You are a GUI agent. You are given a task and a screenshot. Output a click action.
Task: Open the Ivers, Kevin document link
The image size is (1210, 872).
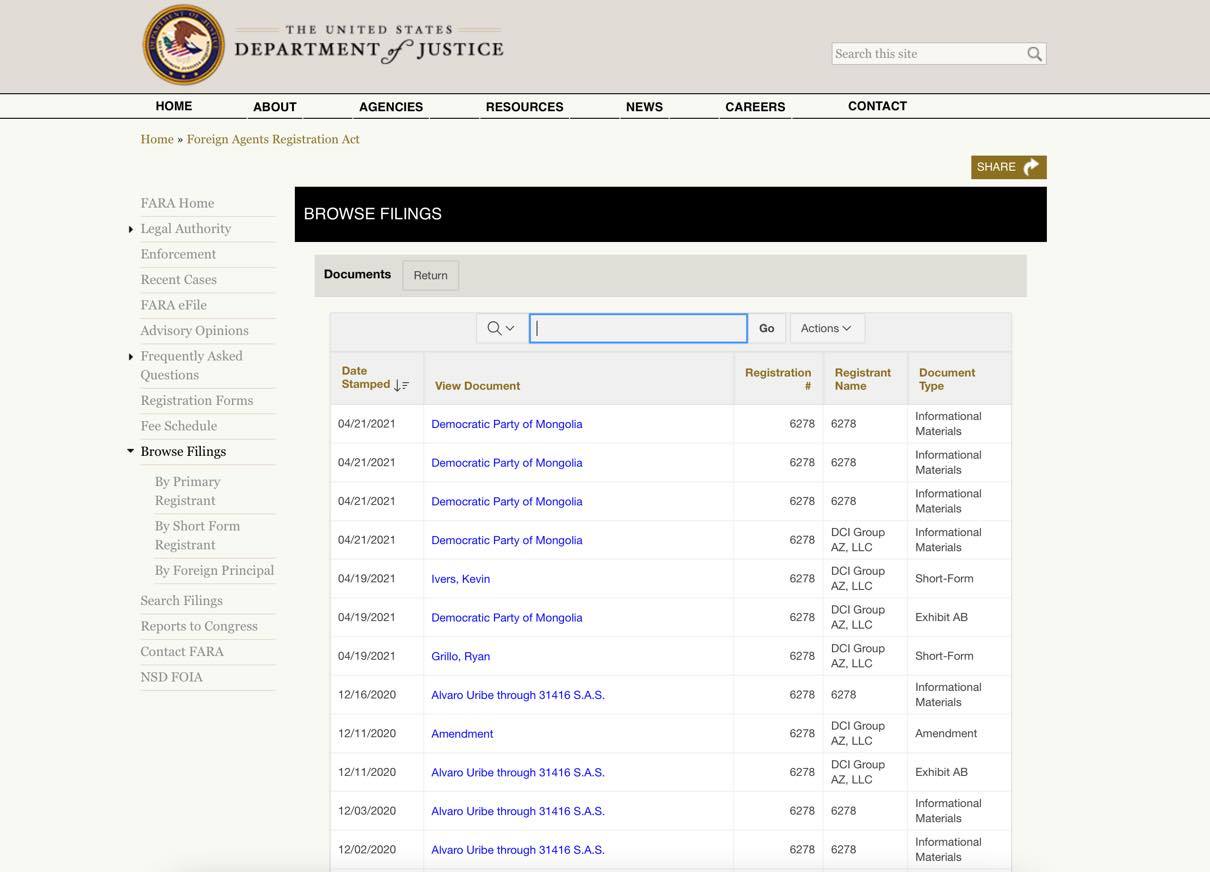click(x=460, y=579)
